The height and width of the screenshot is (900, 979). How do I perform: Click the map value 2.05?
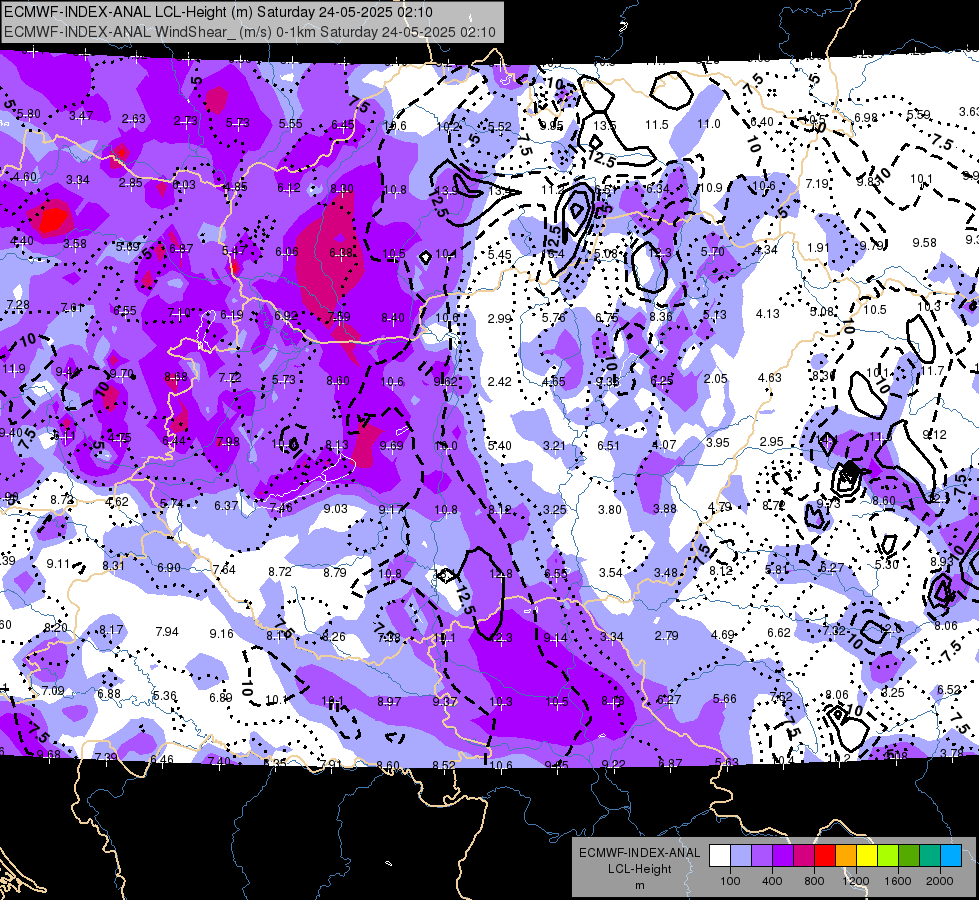point(716,378)
